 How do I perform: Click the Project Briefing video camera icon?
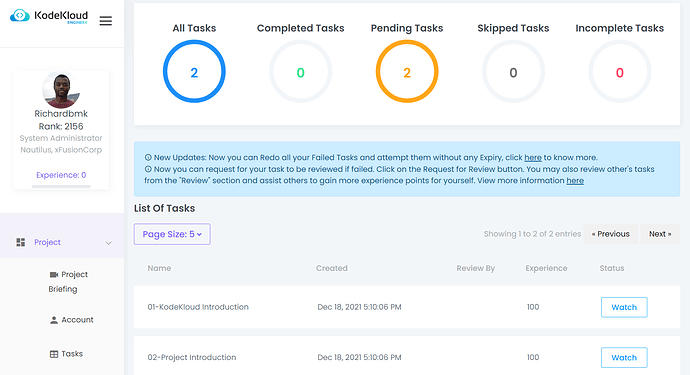point(54,275)
